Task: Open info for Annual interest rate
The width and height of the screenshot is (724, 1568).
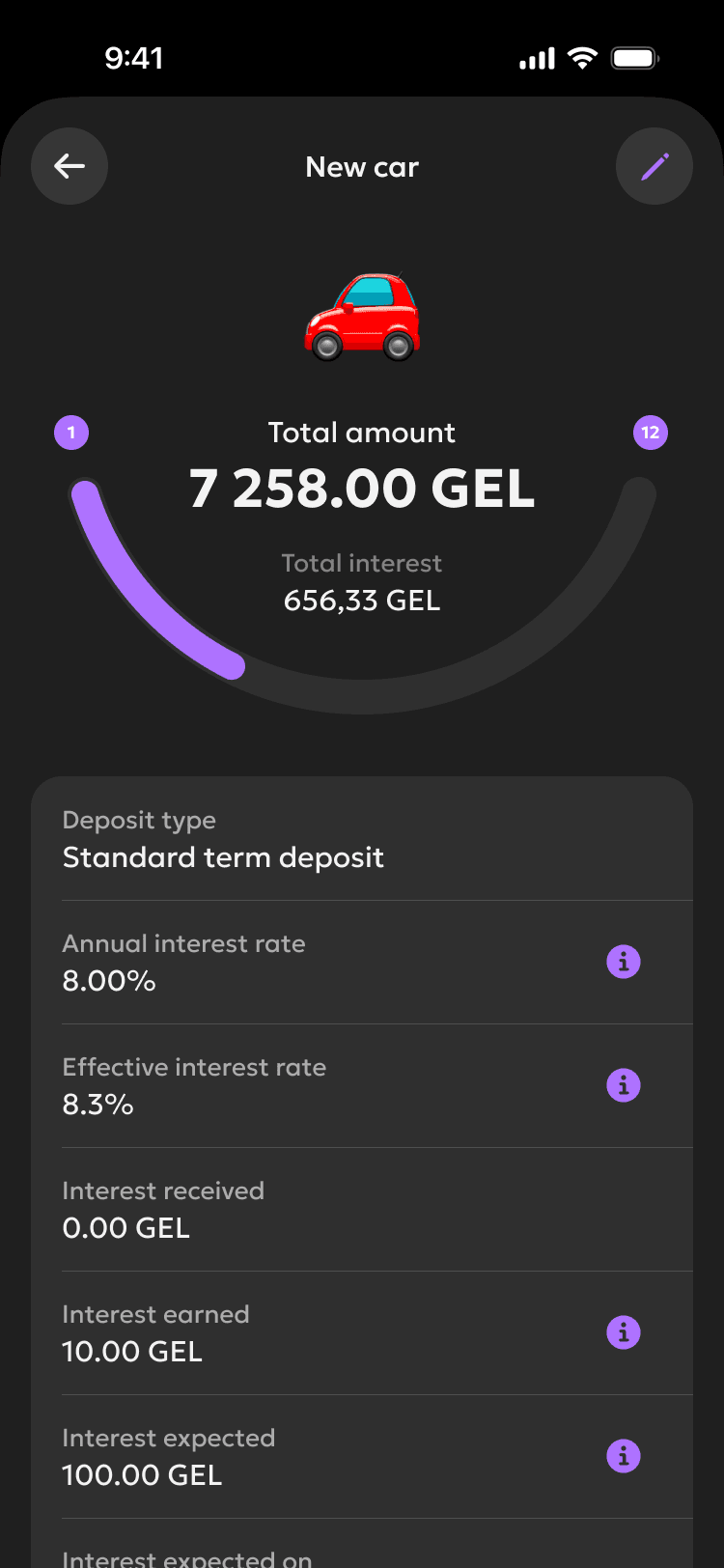Action: 624,962
